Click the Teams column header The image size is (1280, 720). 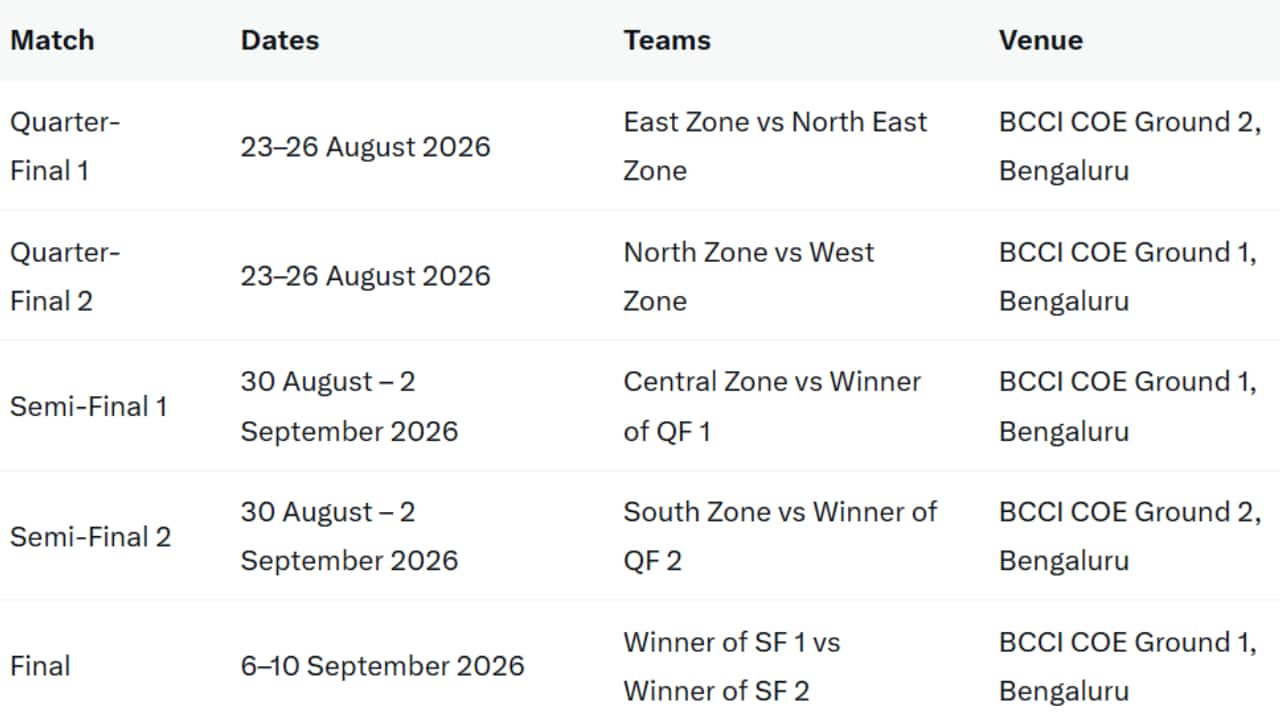coord(667,40)
